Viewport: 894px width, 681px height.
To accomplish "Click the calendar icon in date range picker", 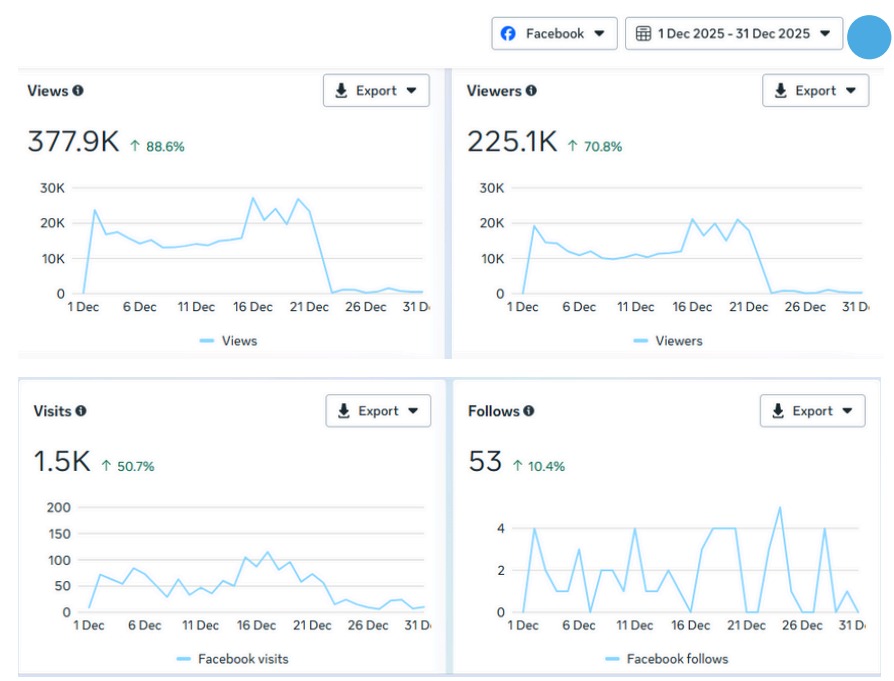I will point(644,34).
